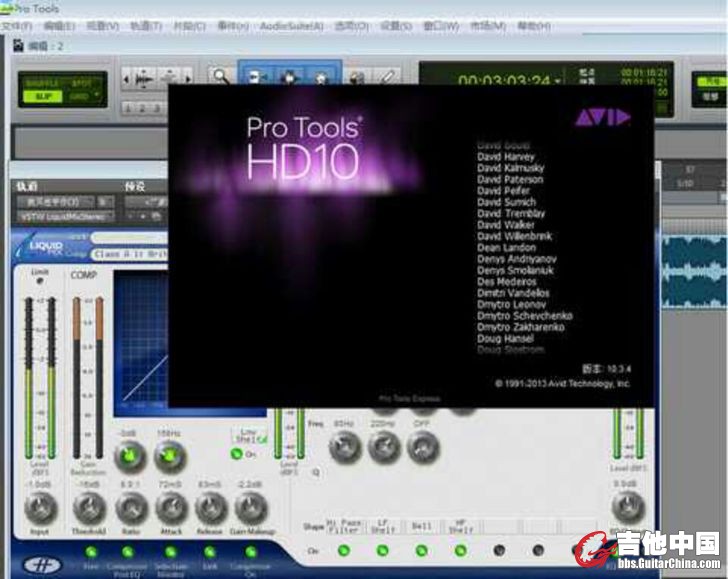Enable Shuffle edit mode
This screenshot has height=579, width=728.
pyautogui.click(x=42, y=83)
